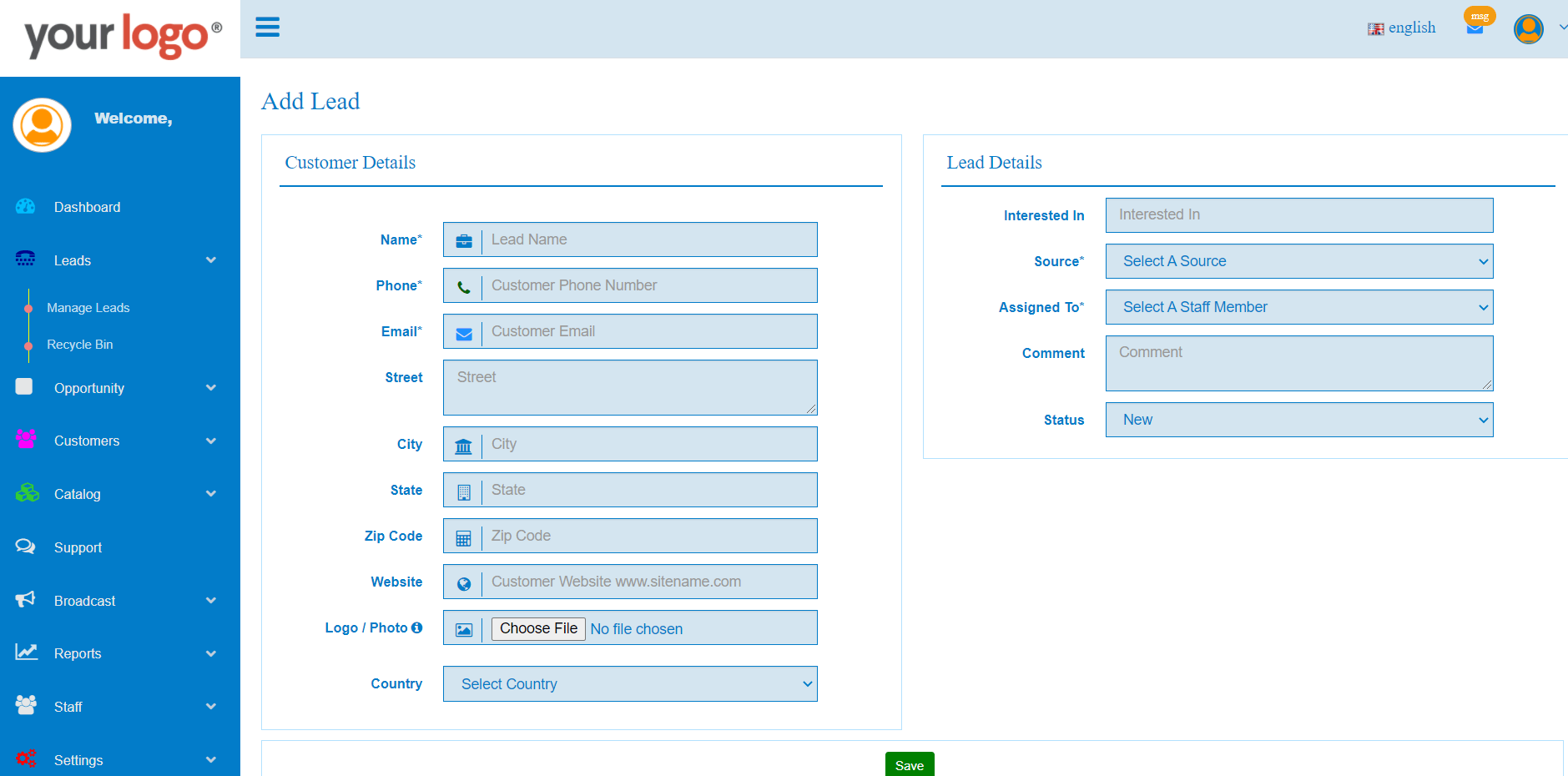Open the Select A Source dropdown

click(x=1298, y=260)
